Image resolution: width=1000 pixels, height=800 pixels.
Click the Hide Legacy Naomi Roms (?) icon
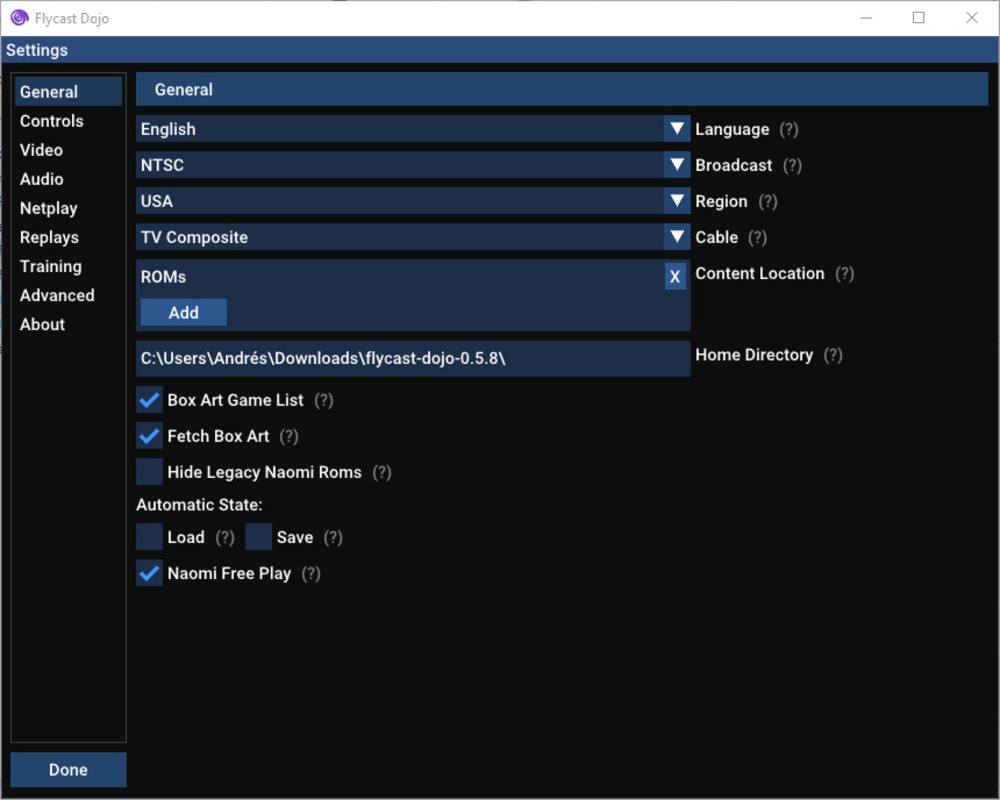[x=382, y=472]
